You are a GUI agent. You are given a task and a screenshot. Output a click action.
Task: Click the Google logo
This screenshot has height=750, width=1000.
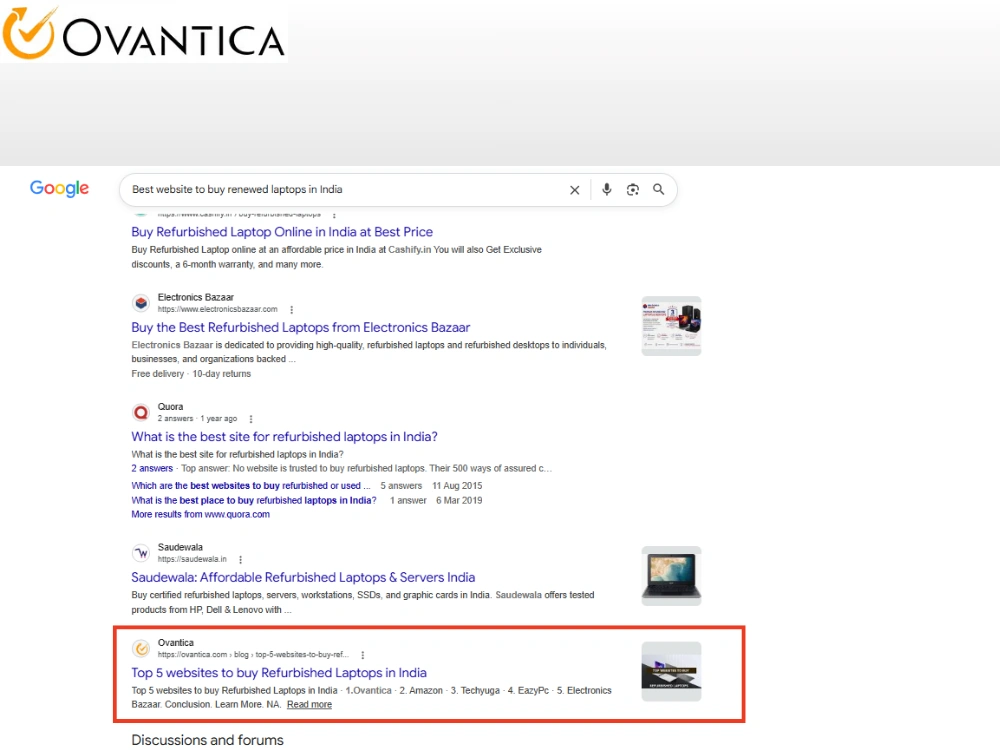click(59, 189)
